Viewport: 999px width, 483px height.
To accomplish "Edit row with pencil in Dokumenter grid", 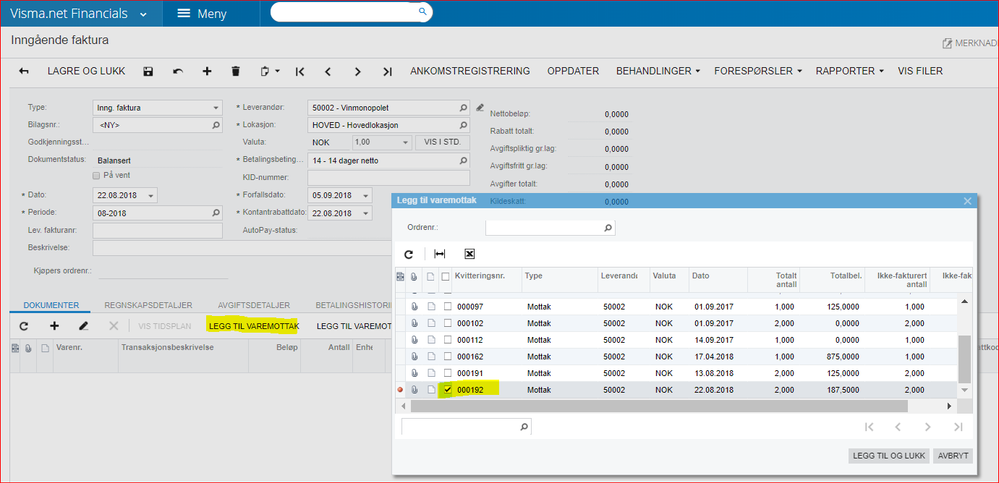I will (x=83, y=326).
